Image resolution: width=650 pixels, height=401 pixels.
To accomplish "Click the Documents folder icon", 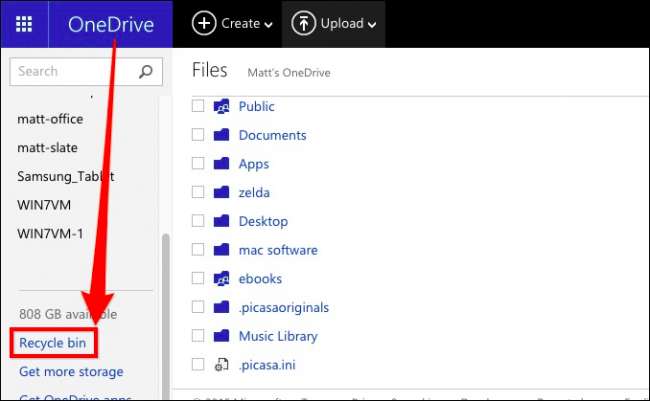I will [x=222, y=135].
